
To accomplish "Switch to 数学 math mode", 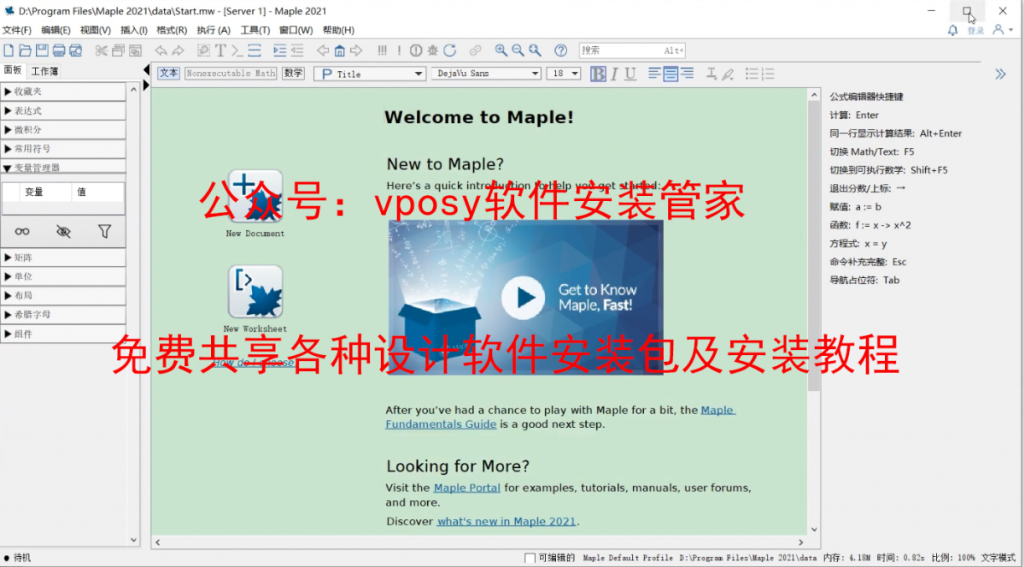I will [x=293, y=73].
